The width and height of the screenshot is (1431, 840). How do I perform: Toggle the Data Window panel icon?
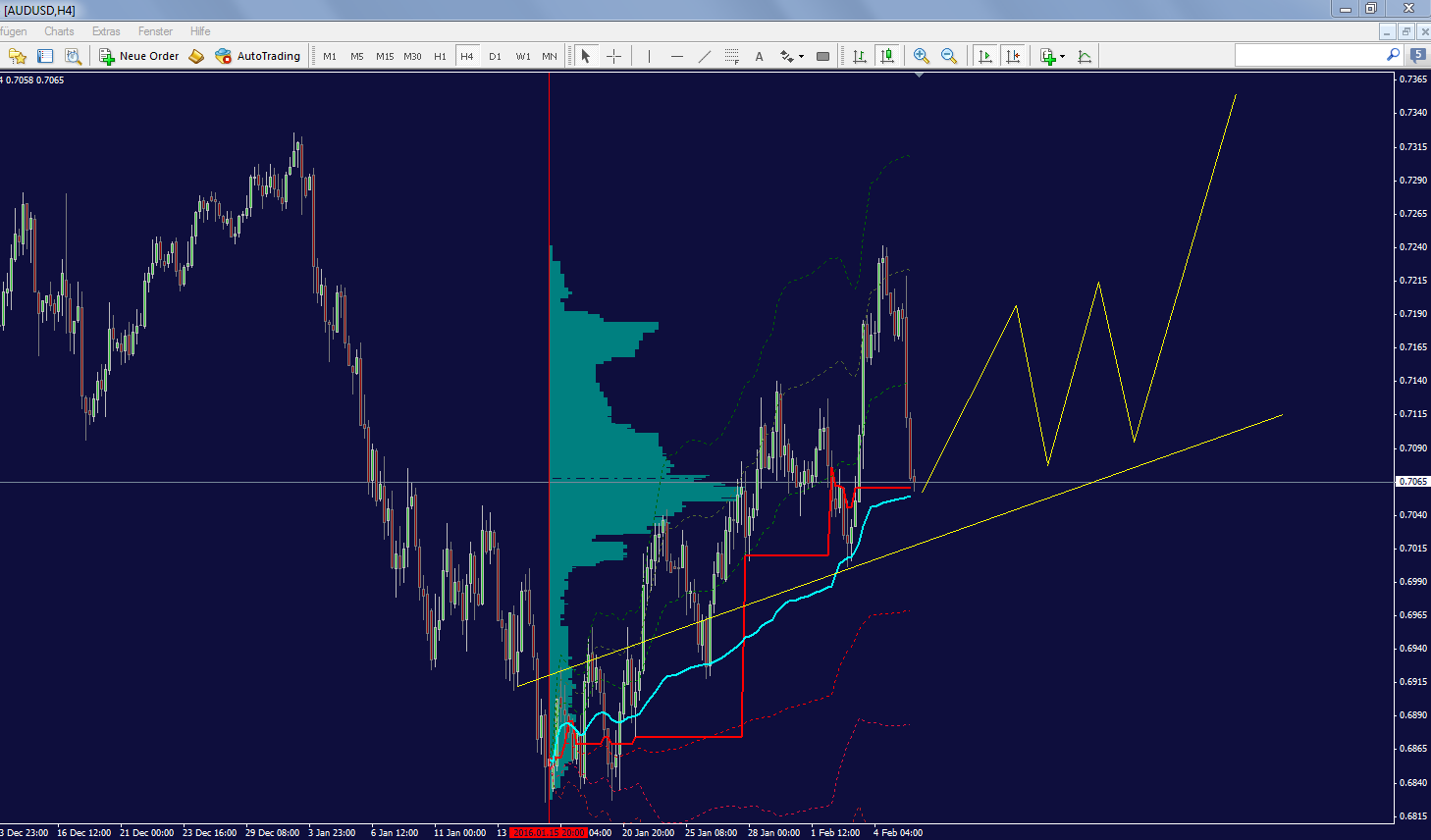[x=45, y=56]
